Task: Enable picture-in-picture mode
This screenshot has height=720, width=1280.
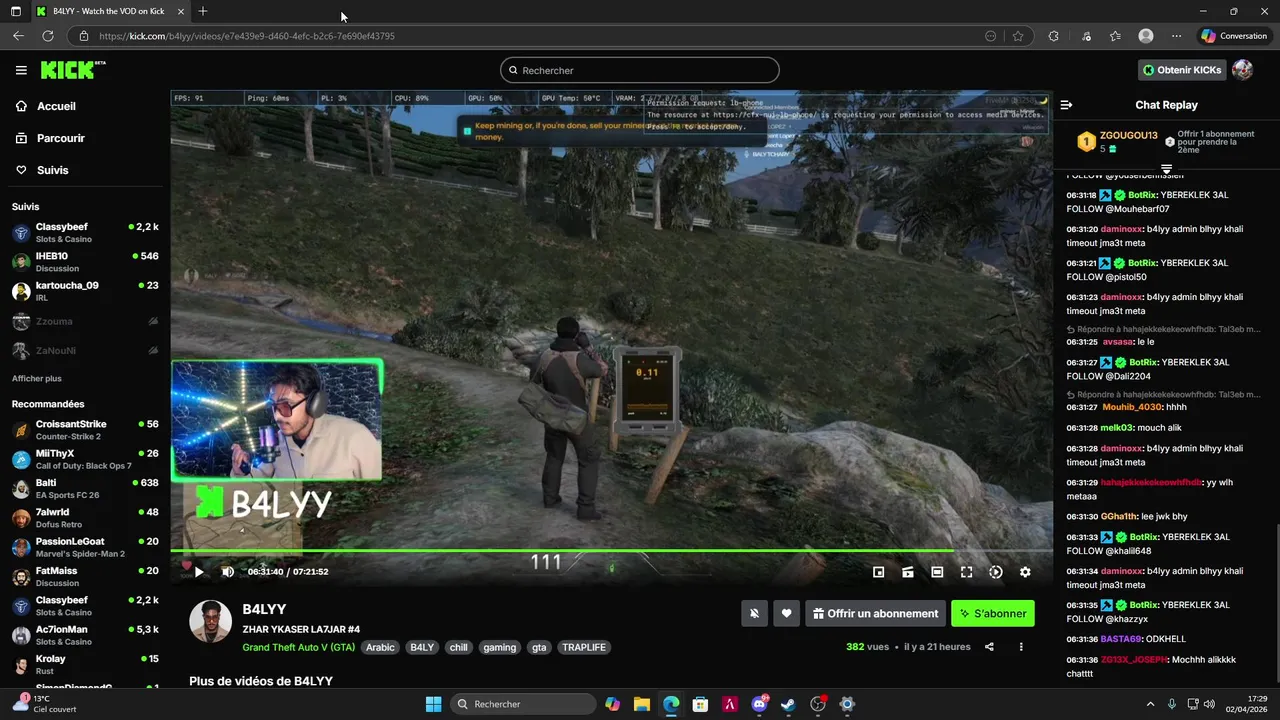Action: [x=878, y=572]
